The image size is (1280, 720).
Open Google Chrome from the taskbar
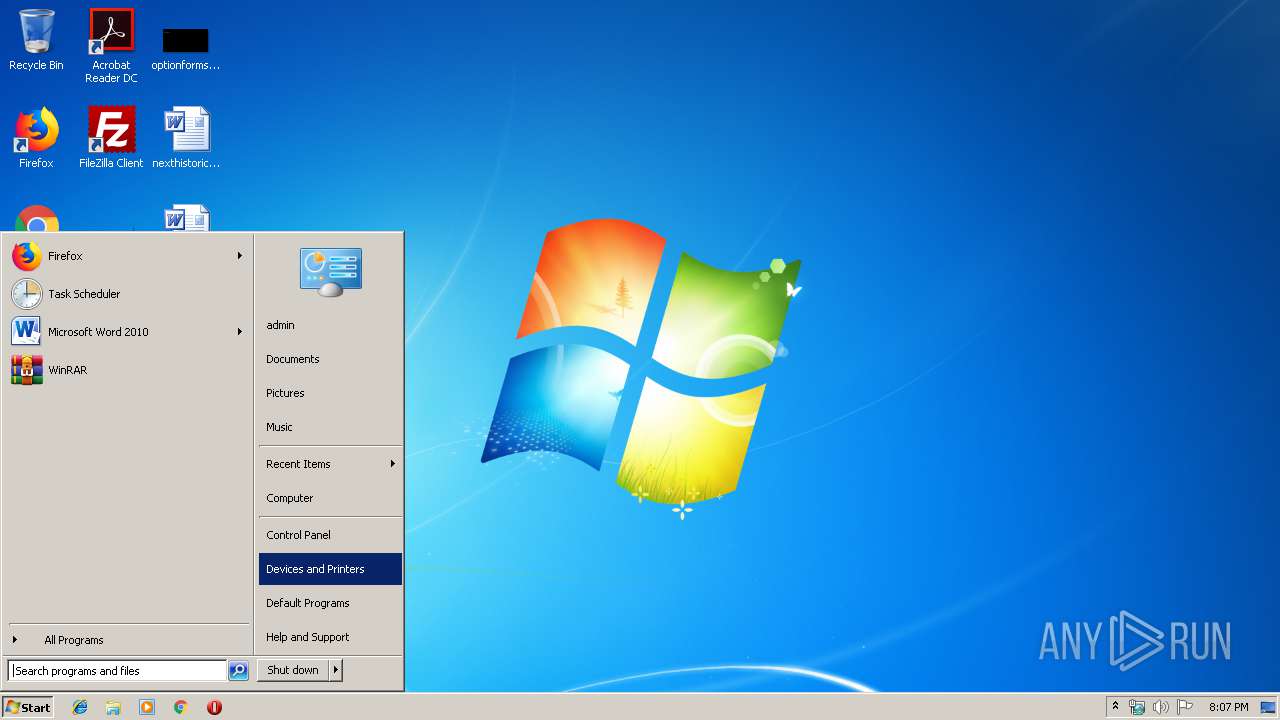click(180, 707)
